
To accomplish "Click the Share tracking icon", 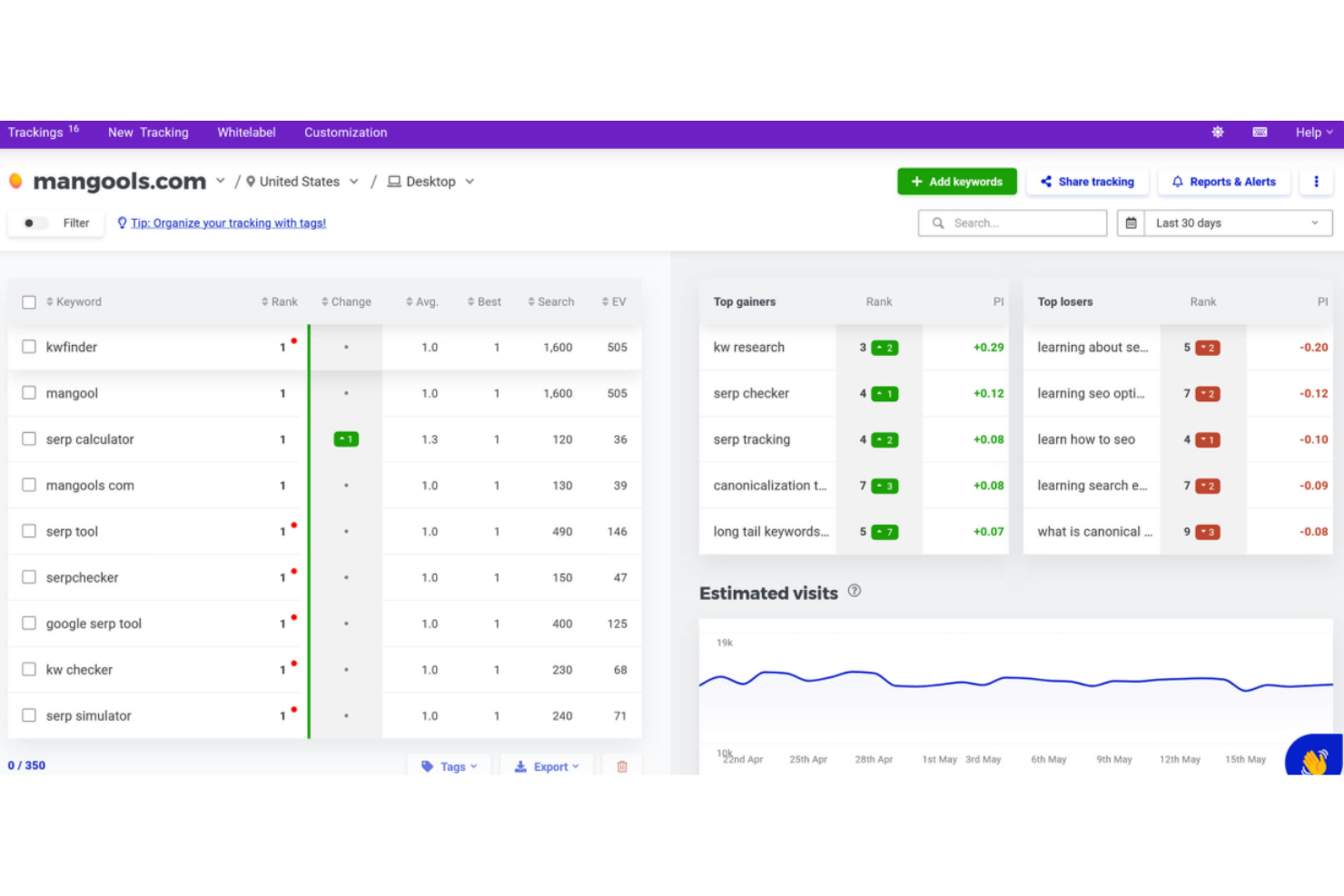I will [1046, 182].
